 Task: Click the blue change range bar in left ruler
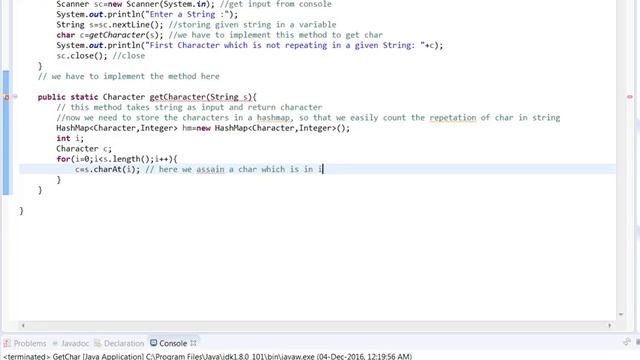tap(6, 133)
